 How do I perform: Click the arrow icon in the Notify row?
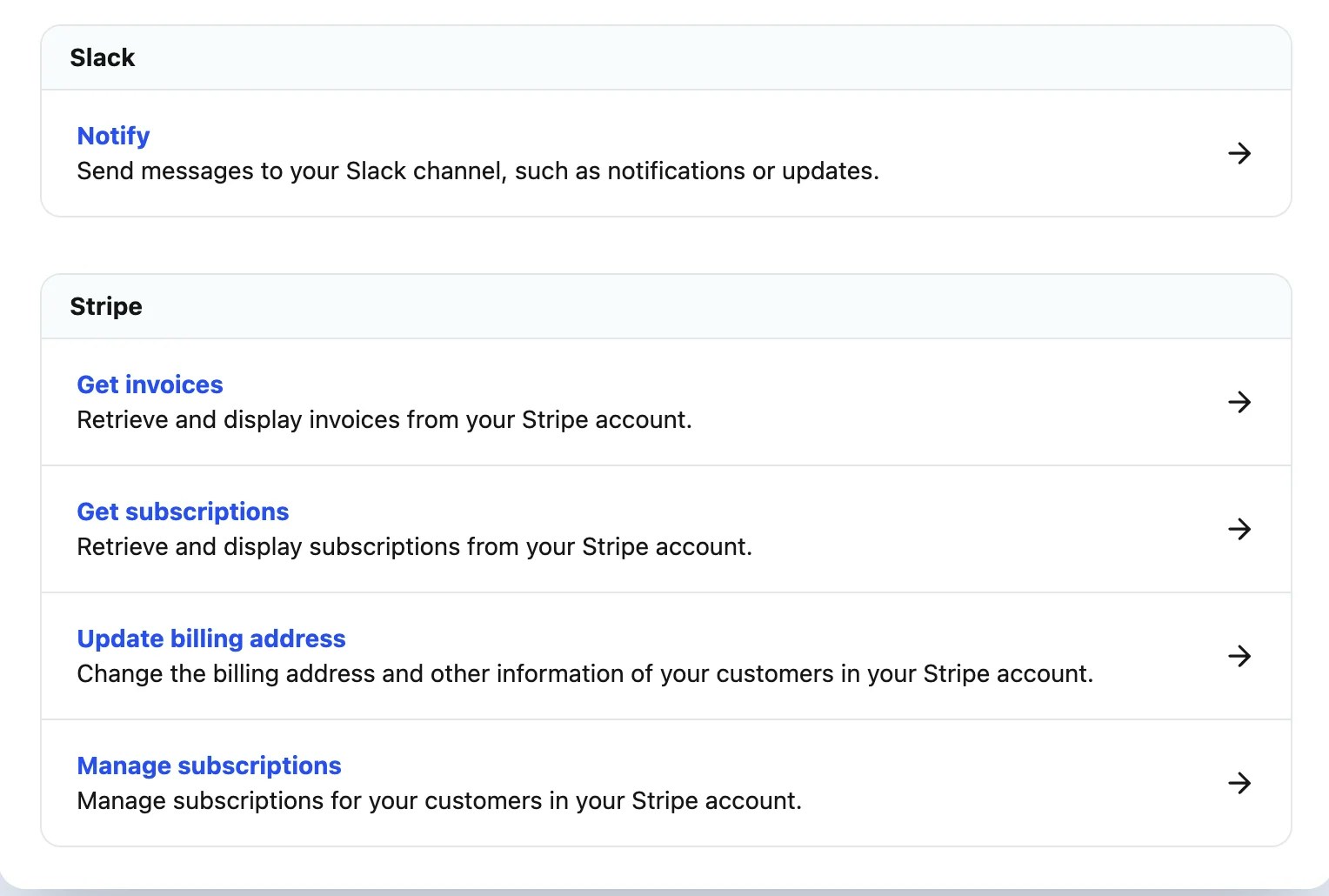tap(1239, 154)
